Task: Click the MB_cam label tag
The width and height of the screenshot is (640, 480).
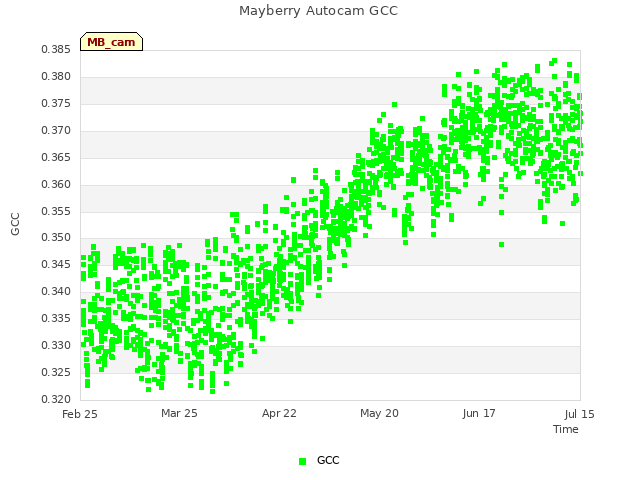Action: tap(111, 42)
